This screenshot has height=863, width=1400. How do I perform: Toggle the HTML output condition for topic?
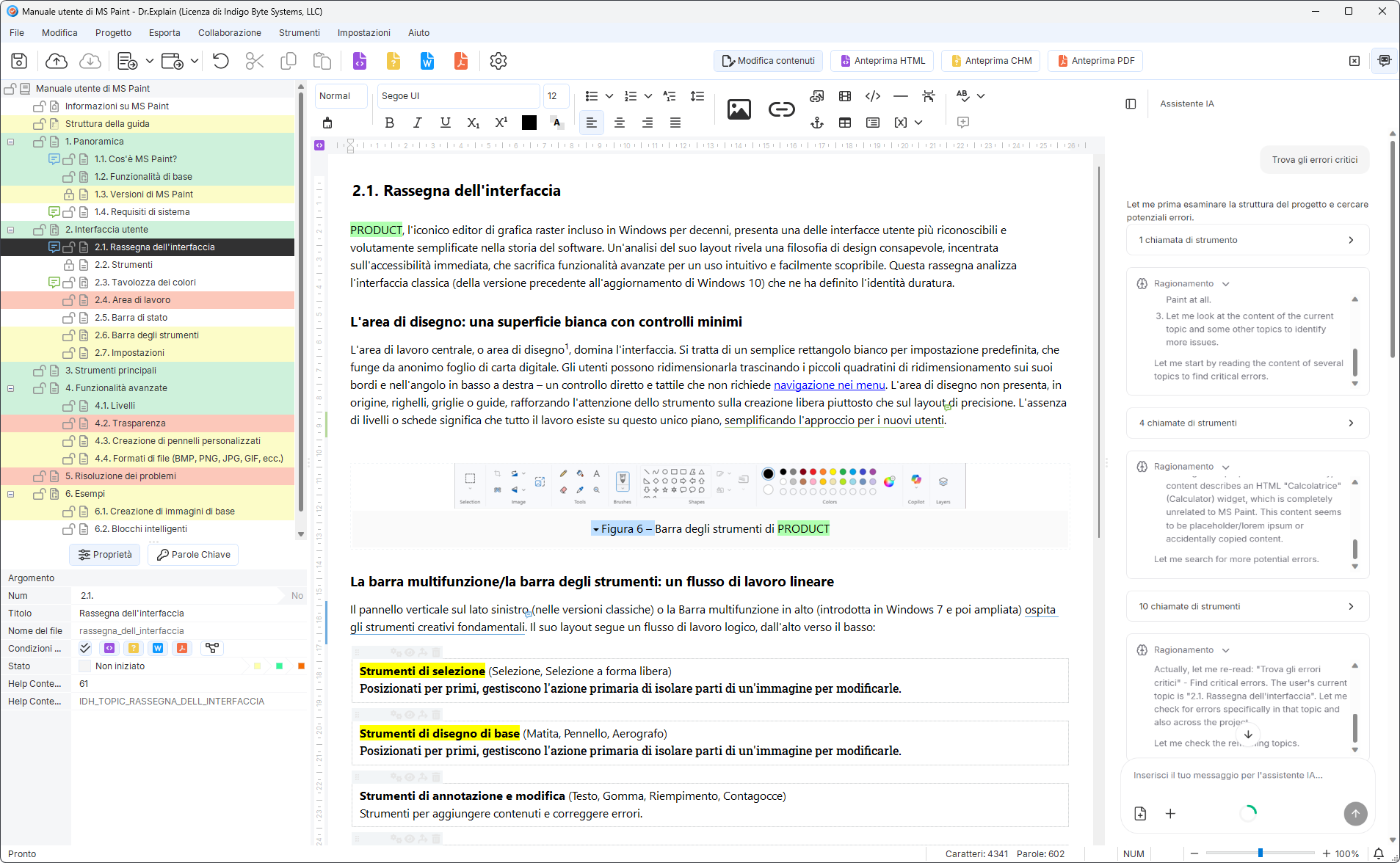tap(109, 648)
